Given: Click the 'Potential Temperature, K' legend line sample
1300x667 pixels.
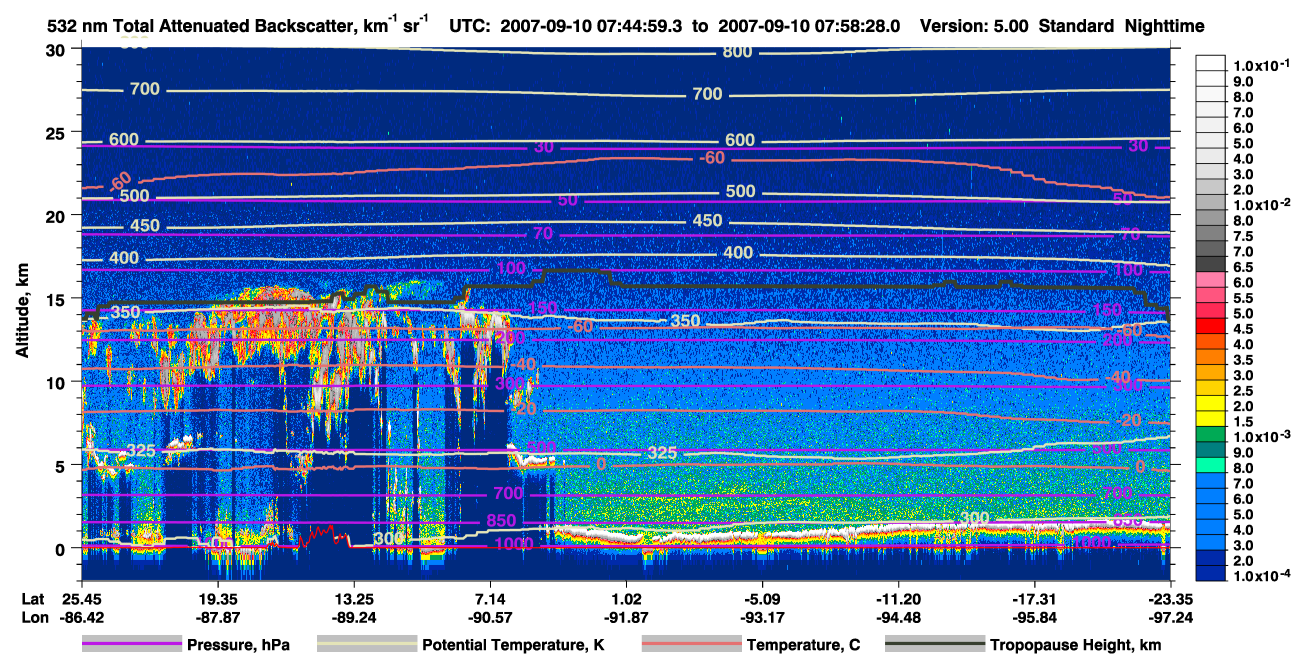Looking at the screenshot, I should 367,645.
